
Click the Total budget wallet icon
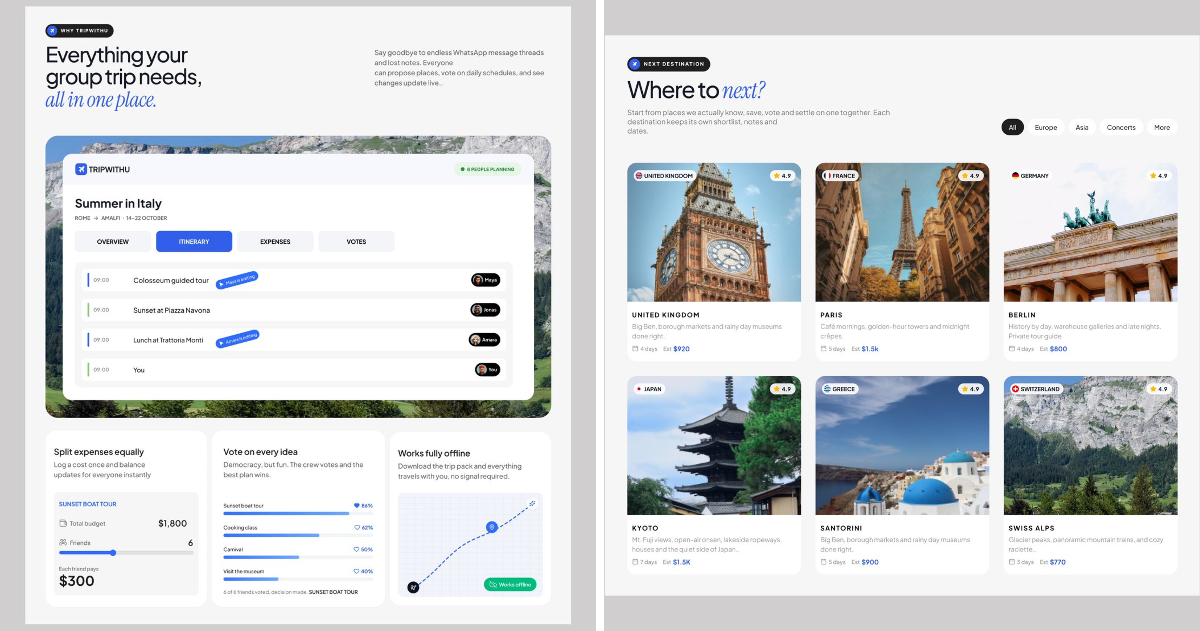63,523
